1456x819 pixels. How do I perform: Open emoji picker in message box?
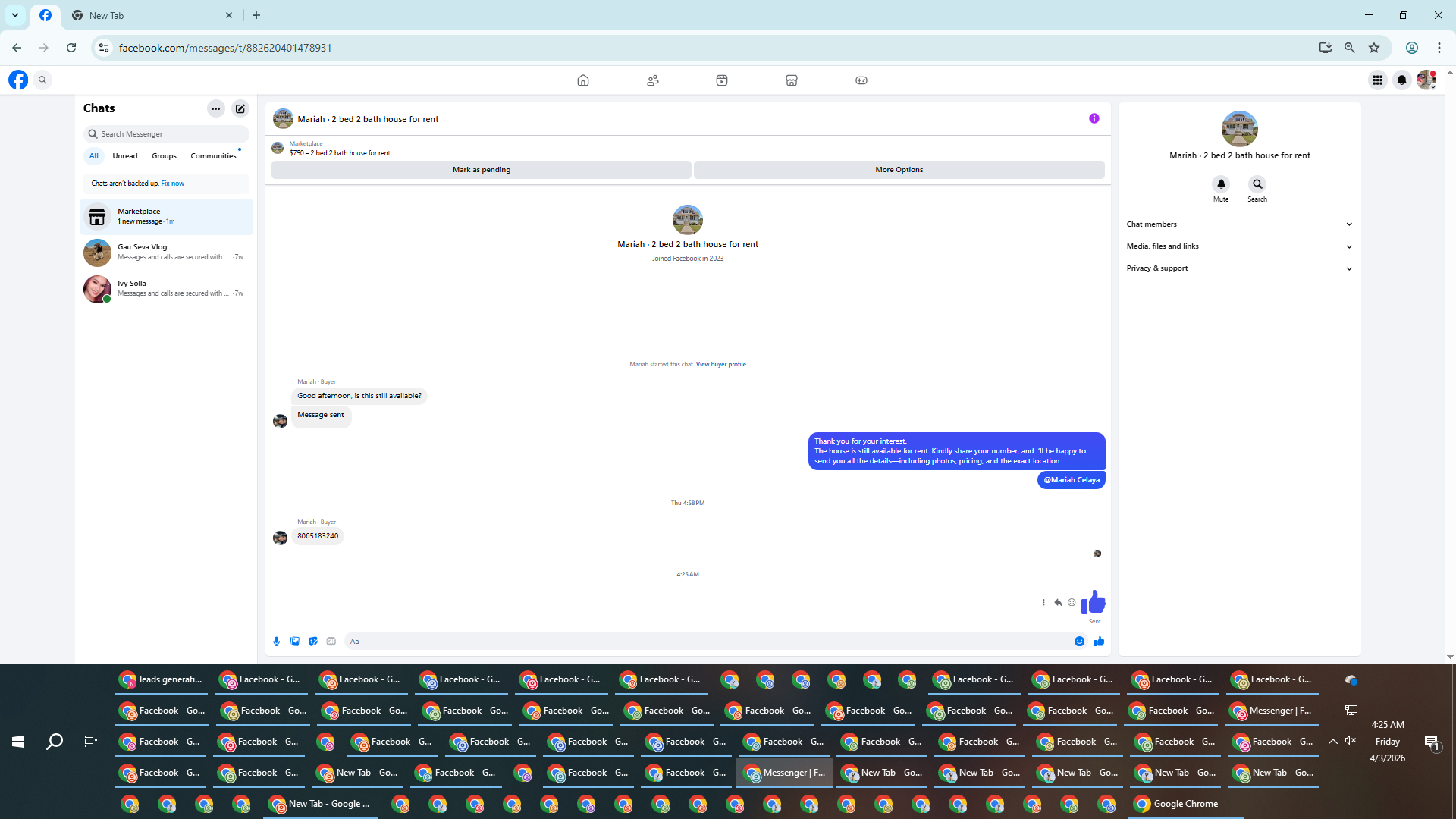(x=1079, y=642)
